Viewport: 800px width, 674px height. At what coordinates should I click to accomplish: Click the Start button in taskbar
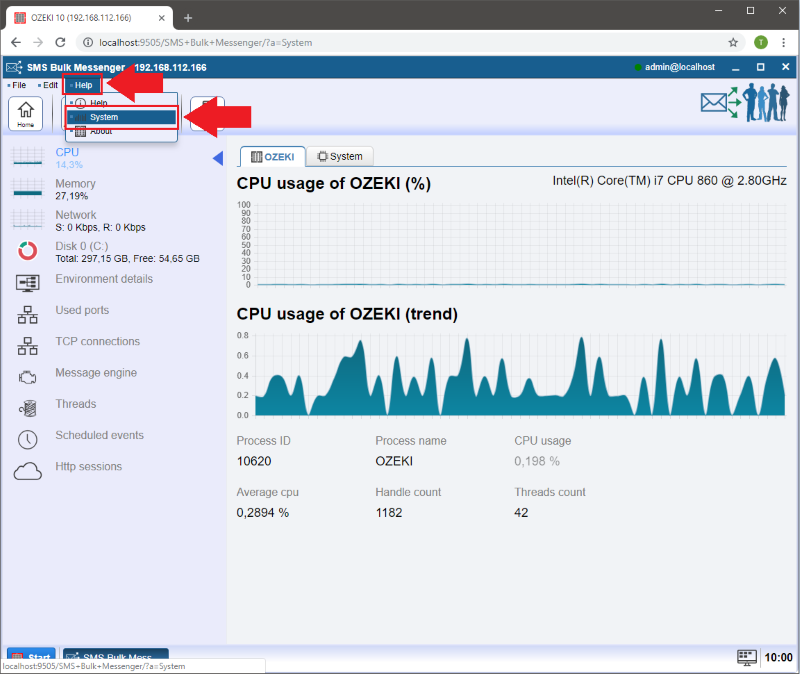pyautogui.click(x=31, y=657)
